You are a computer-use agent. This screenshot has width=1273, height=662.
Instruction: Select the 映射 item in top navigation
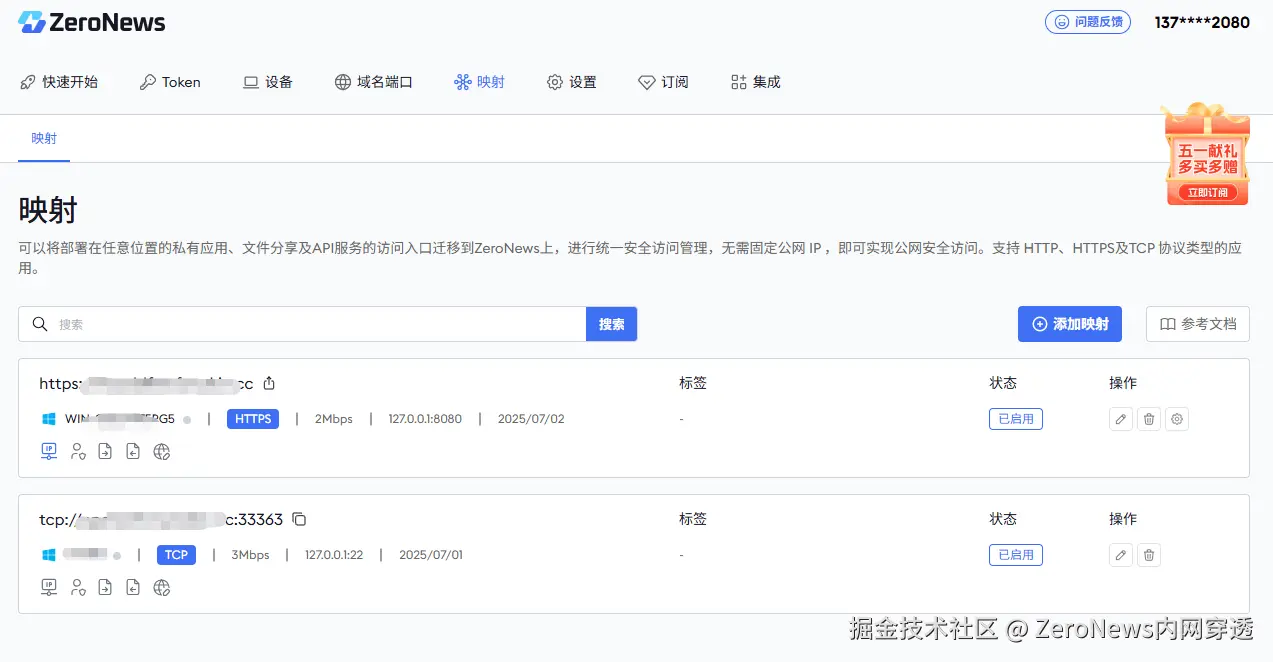click(x=479, y=82)
